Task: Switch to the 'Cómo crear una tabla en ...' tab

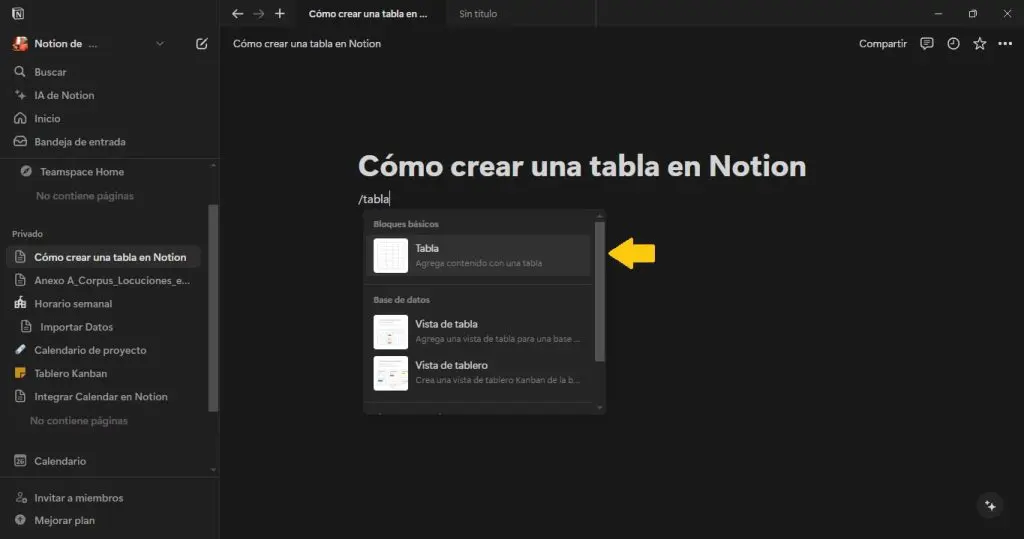Action: tap(368, 14)
